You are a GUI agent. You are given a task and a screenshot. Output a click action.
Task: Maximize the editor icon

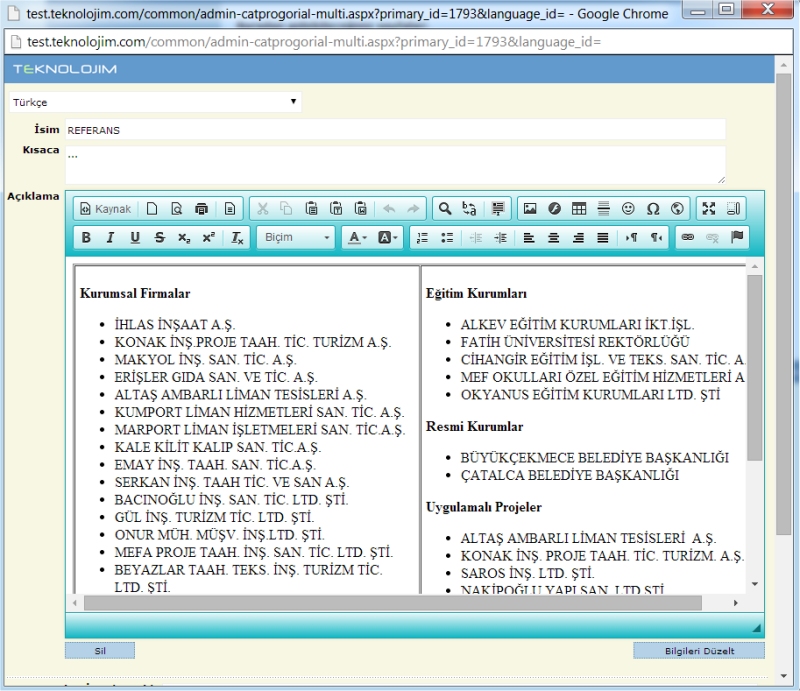[709, 209]
